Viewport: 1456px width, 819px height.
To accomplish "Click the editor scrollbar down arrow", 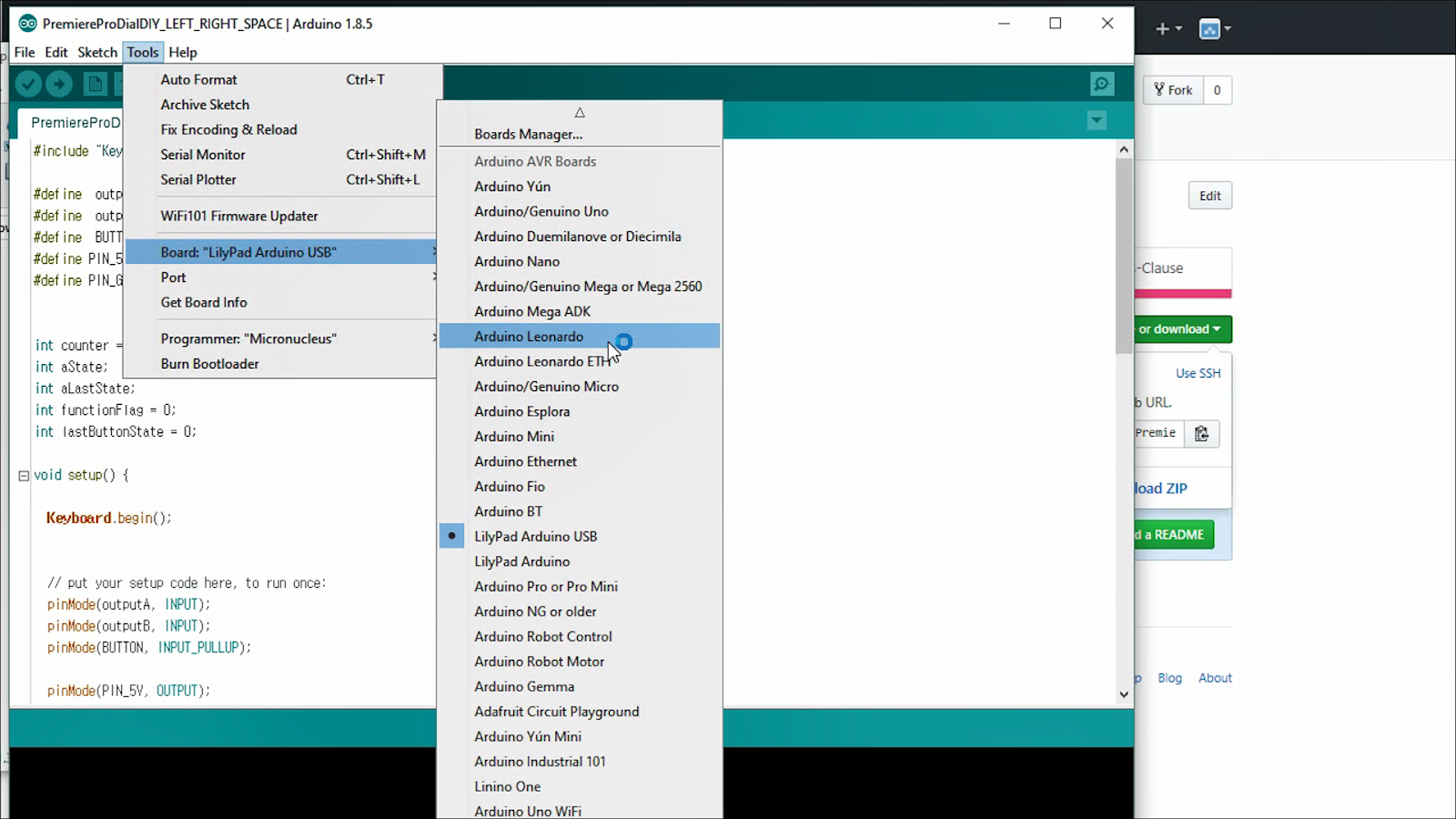I will pos(1124,694).
